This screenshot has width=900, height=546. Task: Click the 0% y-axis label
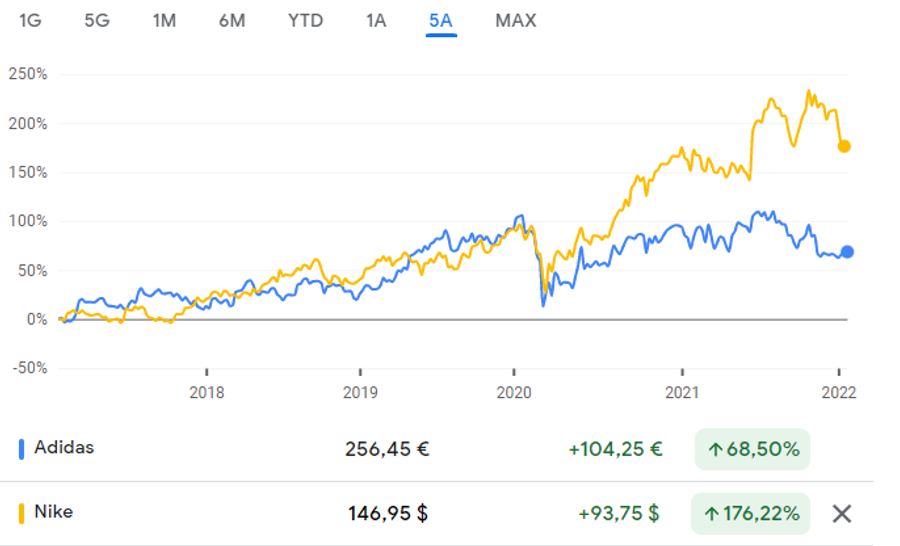pos(37,319)
